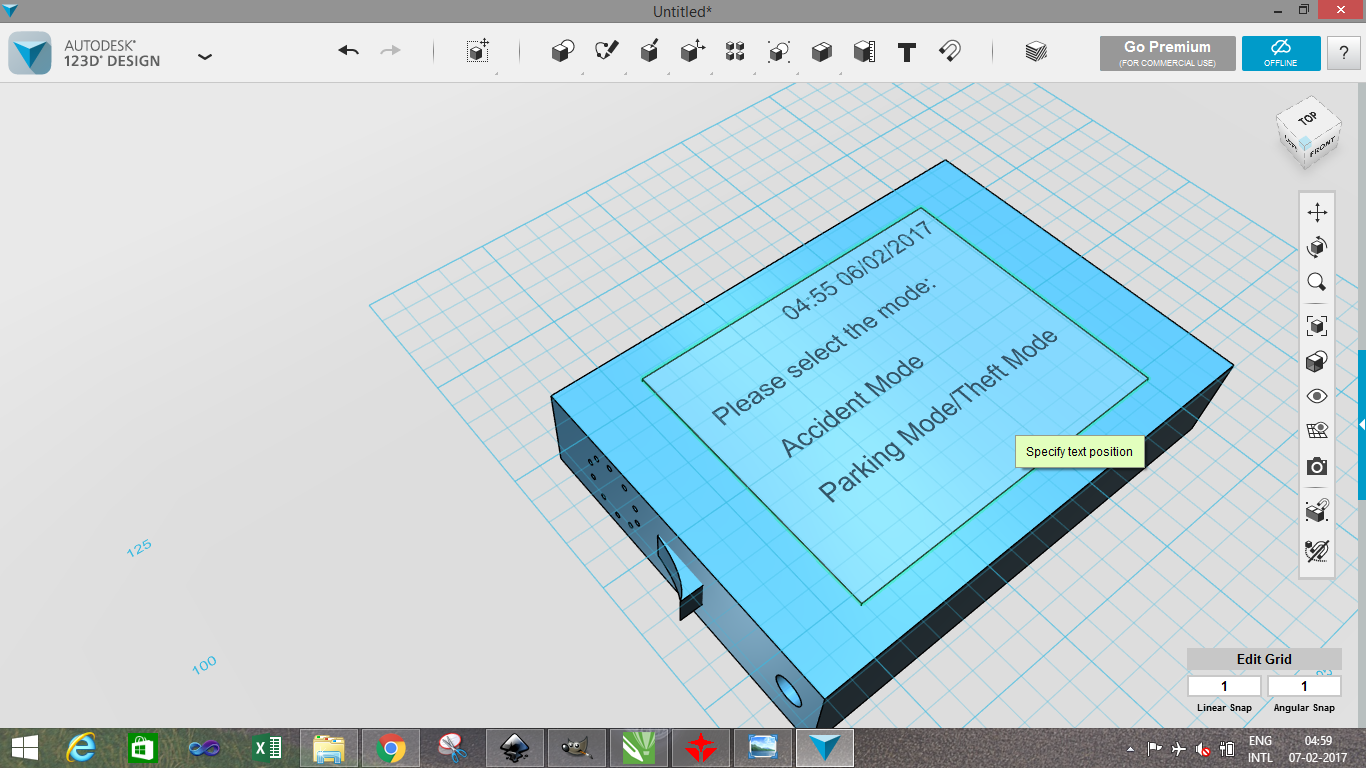Expand the collapsed right side panel arrow
Screen dimensions: 1366x768
(x=1361, y=425)
